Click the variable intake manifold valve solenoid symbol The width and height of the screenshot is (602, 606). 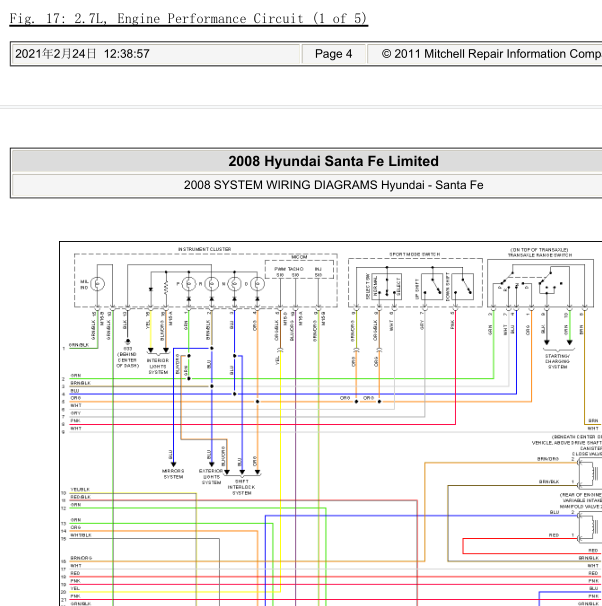pos(589,526)
